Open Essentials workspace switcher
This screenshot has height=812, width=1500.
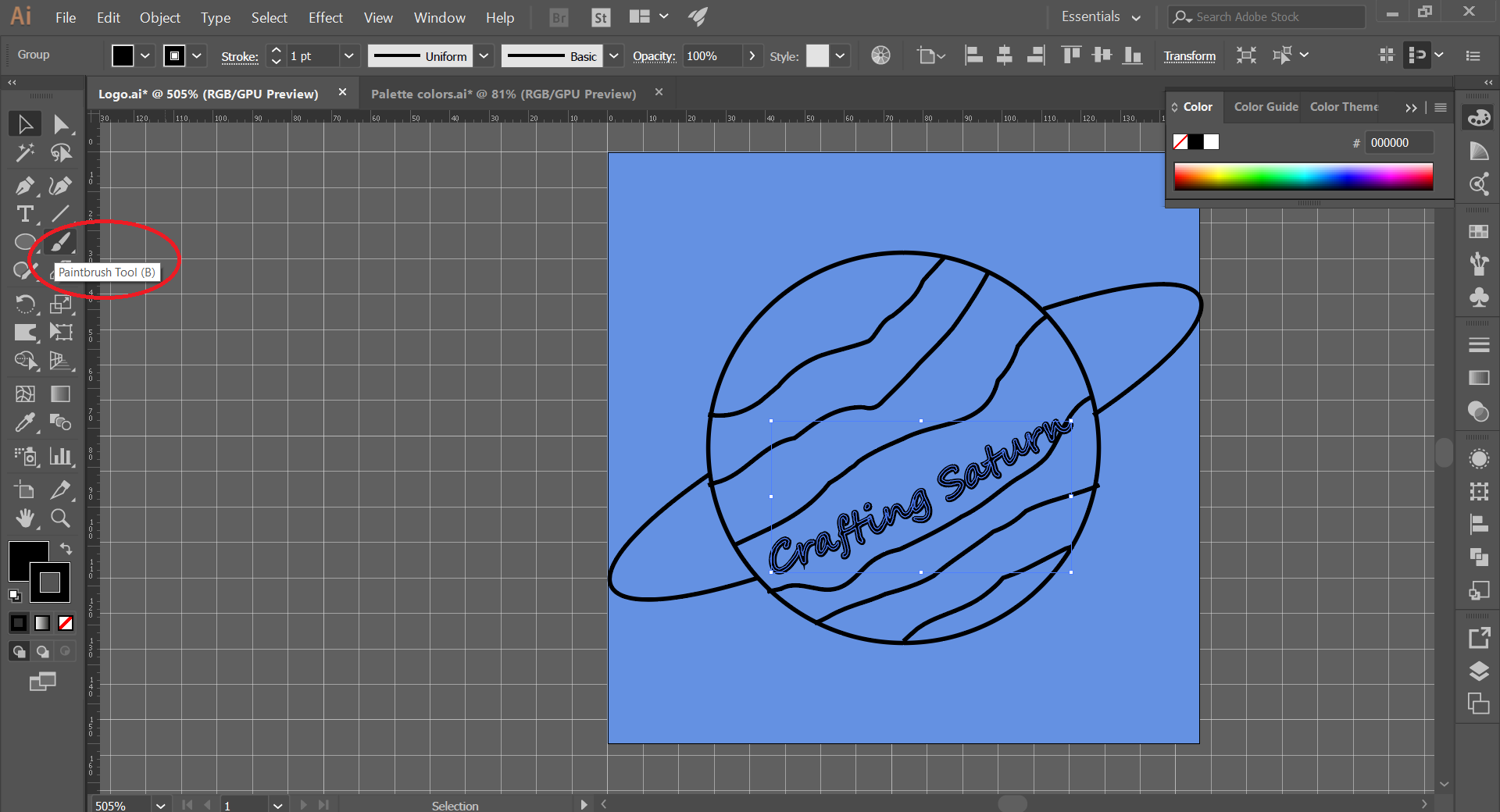pyautogui.click(x=1102, y=16)
